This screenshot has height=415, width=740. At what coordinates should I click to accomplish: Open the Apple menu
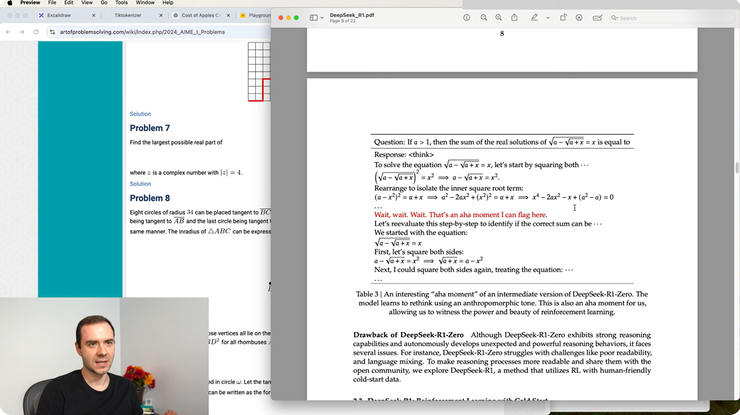click(x=8, y=3)
